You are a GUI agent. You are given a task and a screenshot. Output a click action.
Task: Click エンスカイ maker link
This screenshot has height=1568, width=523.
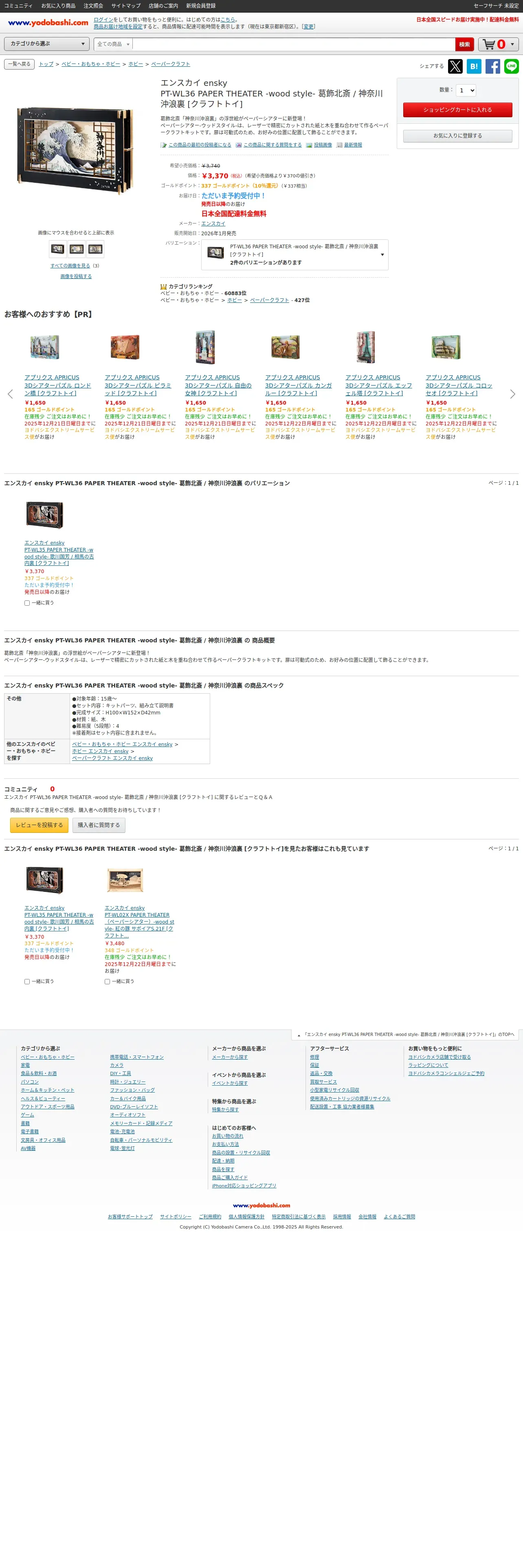click(213, 224)
